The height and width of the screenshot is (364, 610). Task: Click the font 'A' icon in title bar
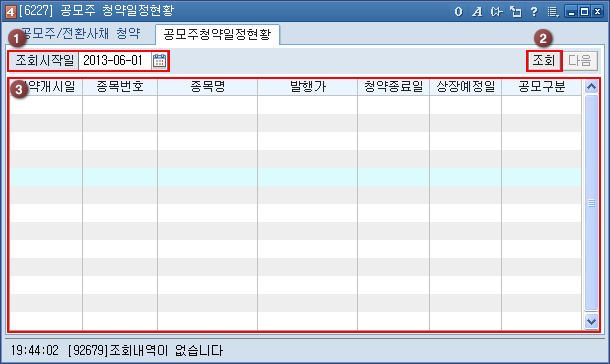pos(477,12)
